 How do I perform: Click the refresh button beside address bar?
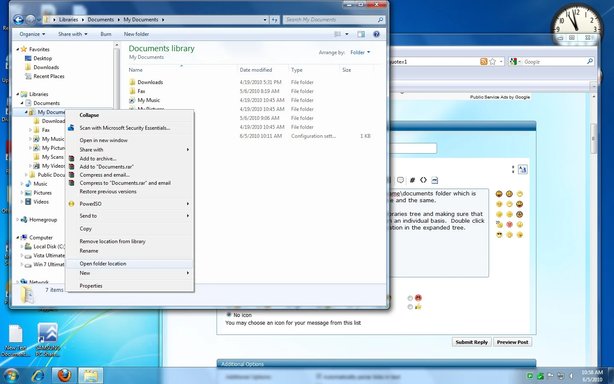pyautogui.click(x=274, y=20)
